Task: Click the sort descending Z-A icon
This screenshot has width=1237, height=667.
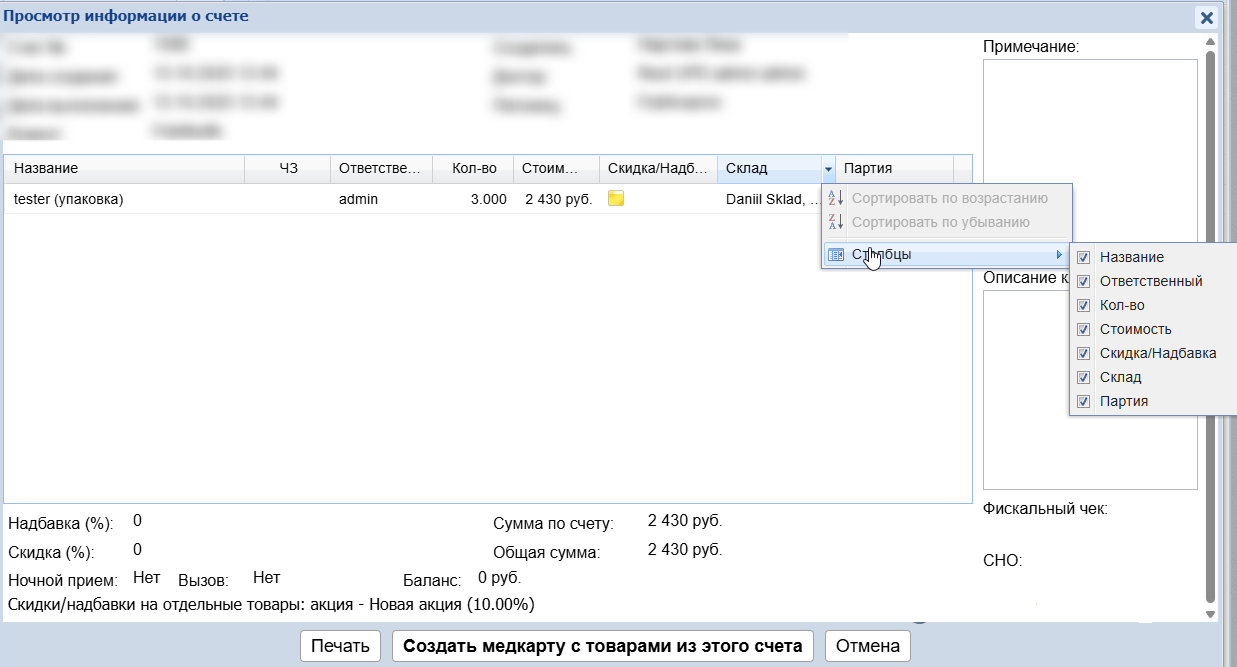Action: click(x=837, y=222)
